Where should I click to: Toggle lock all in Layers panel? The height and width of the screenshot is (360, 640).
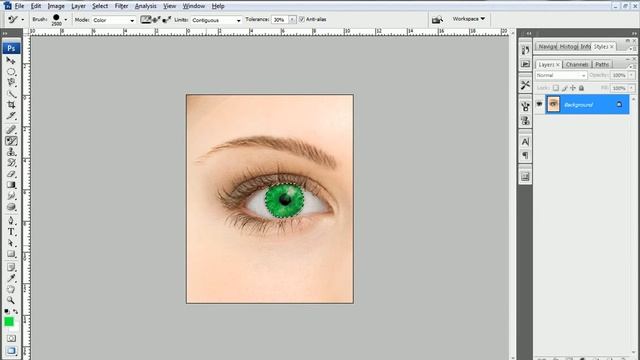tap(581, 88)
